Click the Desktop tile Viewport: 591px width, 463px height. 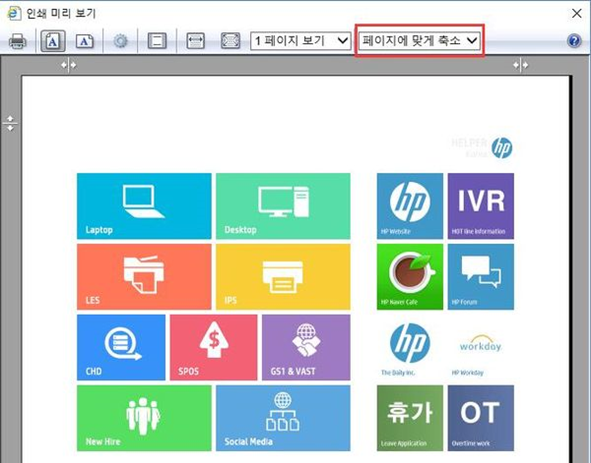(283, 206)
